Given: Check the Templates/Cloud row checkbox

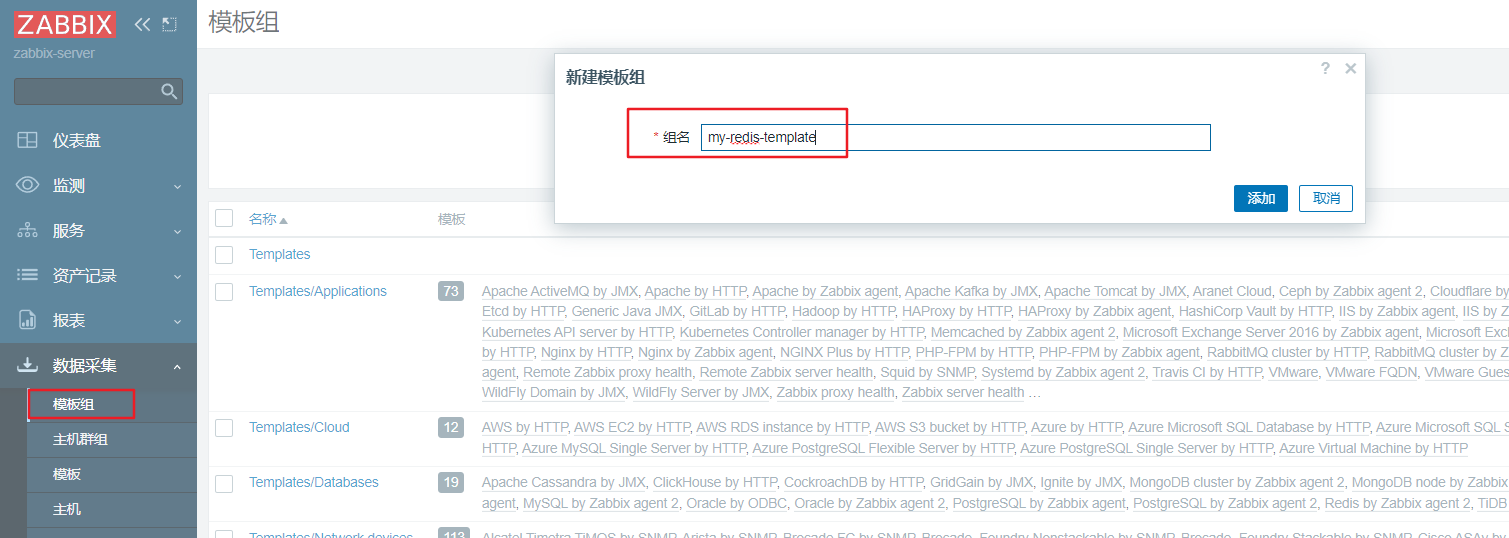Looking at the screenshot, I should click(224, 427).
